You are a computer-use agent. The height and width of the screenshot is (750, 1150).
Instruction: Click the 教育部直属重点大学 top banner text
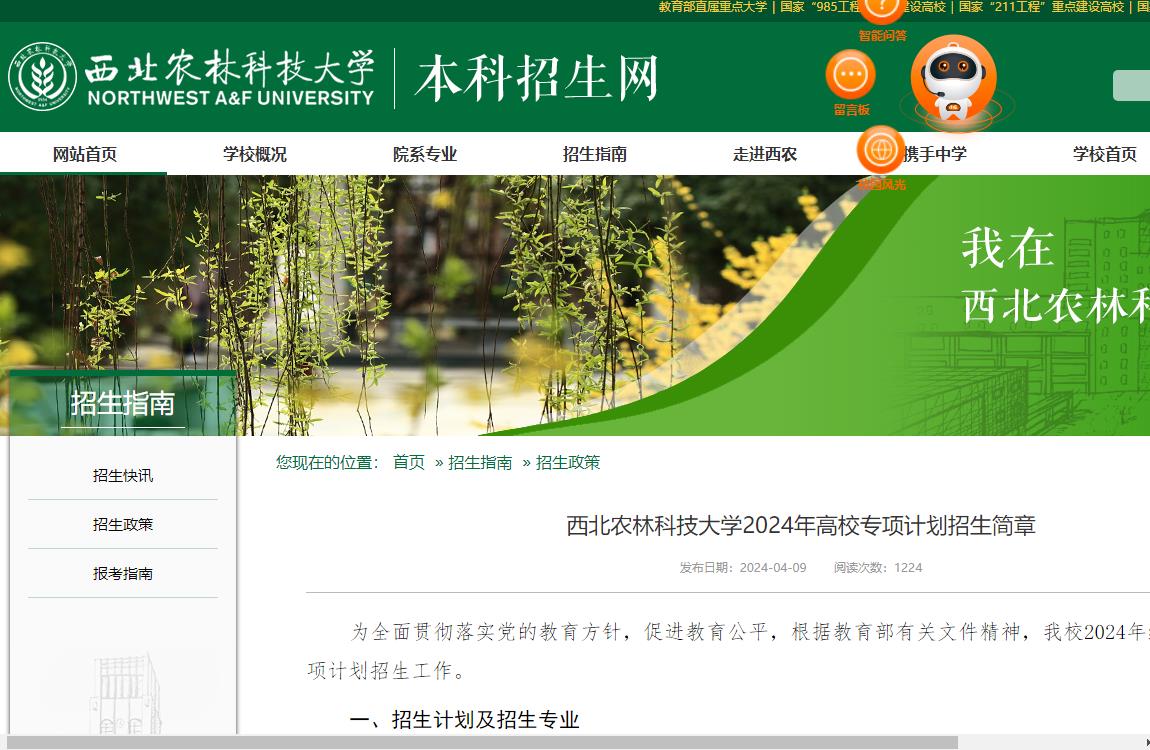click(712, 7)
